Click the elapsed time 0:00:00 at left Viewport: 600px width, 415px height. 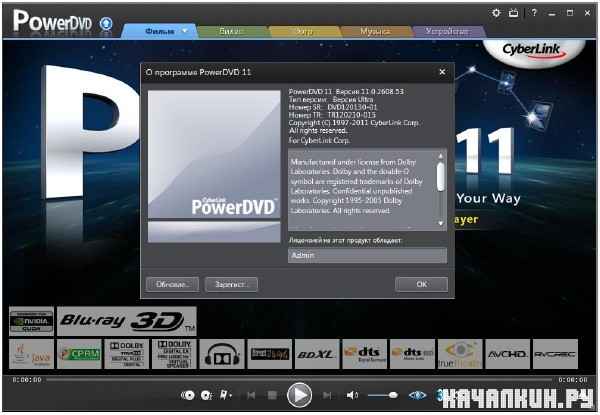tap(26, 380)
